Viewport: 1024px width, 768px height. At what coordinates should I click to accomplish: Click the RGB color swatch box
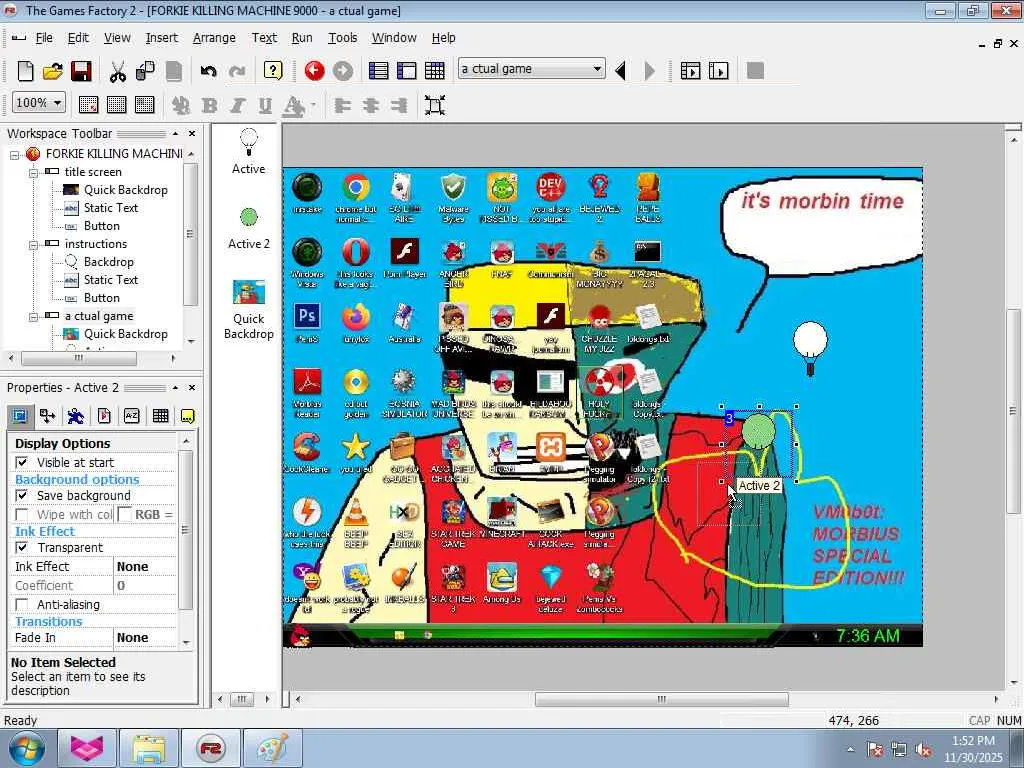[x=124, y=515]
